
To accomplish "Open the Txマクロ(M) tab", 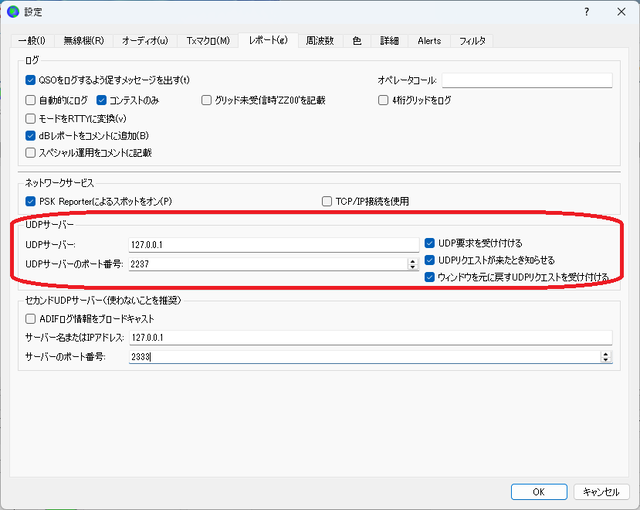I will point(208,41).
